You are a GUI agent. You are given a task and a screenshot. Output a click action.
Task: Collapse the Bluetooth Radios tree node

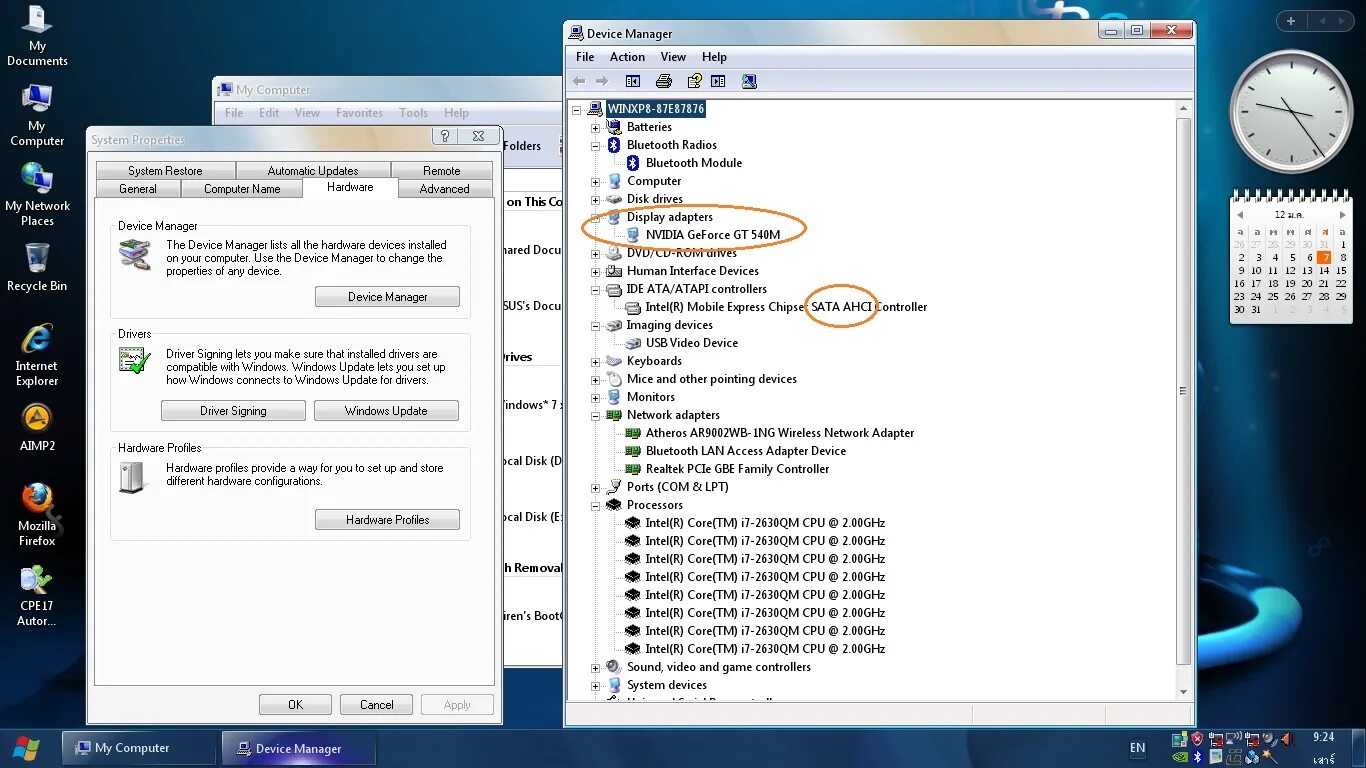coord(596,145)
